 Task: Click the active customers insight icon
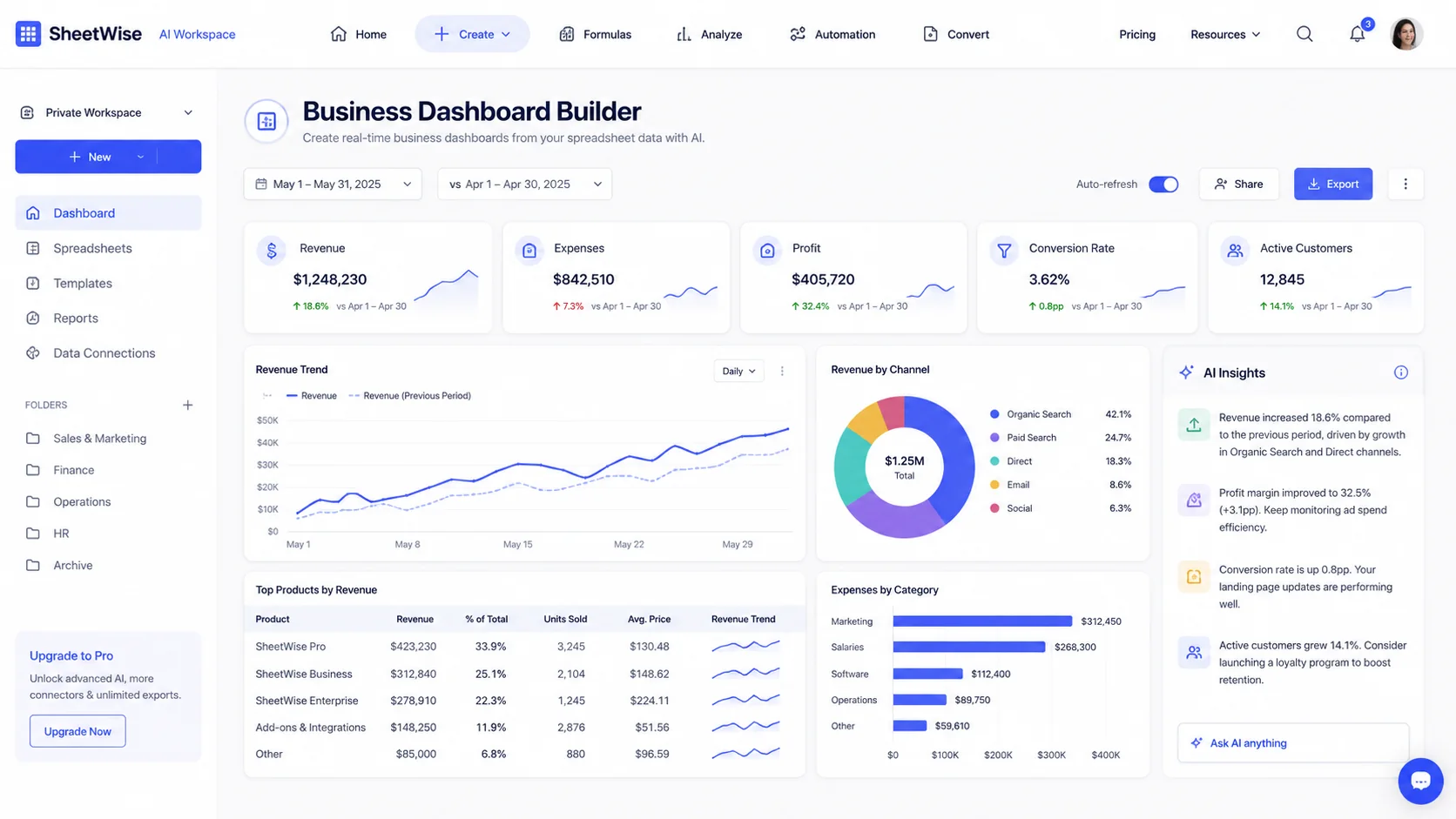pos(1193,652)
